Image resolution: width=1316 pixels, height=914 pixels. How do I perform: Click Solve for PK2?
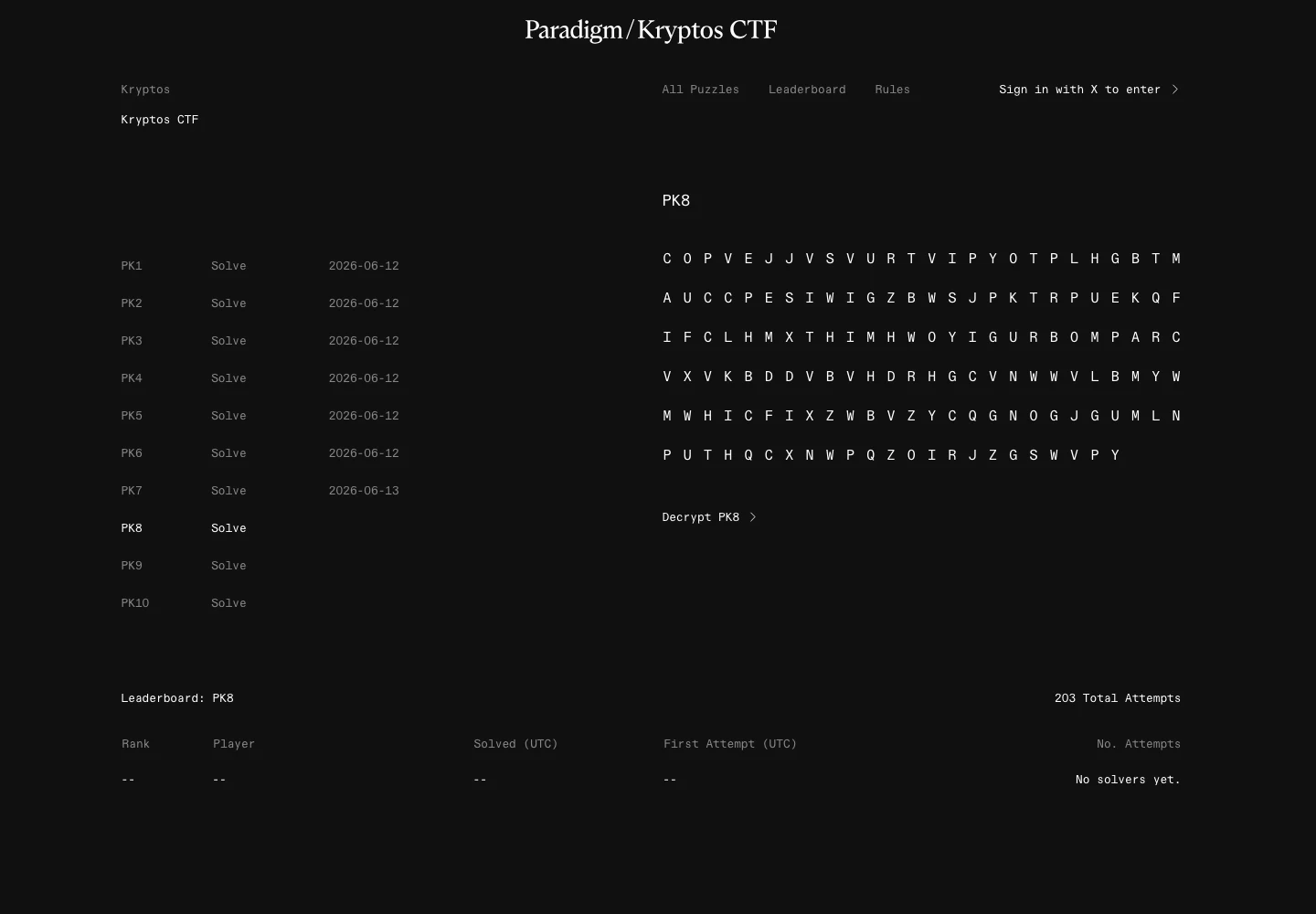pyautogui.click(x=228, y=303)
